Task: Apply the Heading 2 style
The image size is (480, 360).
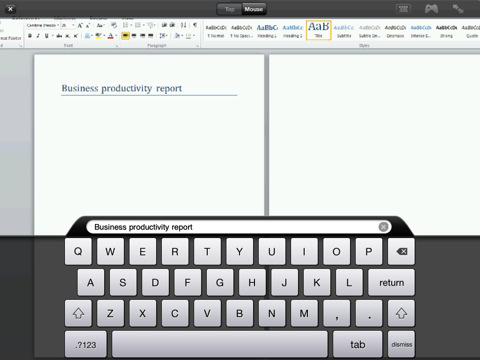Action: [x=293, y=31]
